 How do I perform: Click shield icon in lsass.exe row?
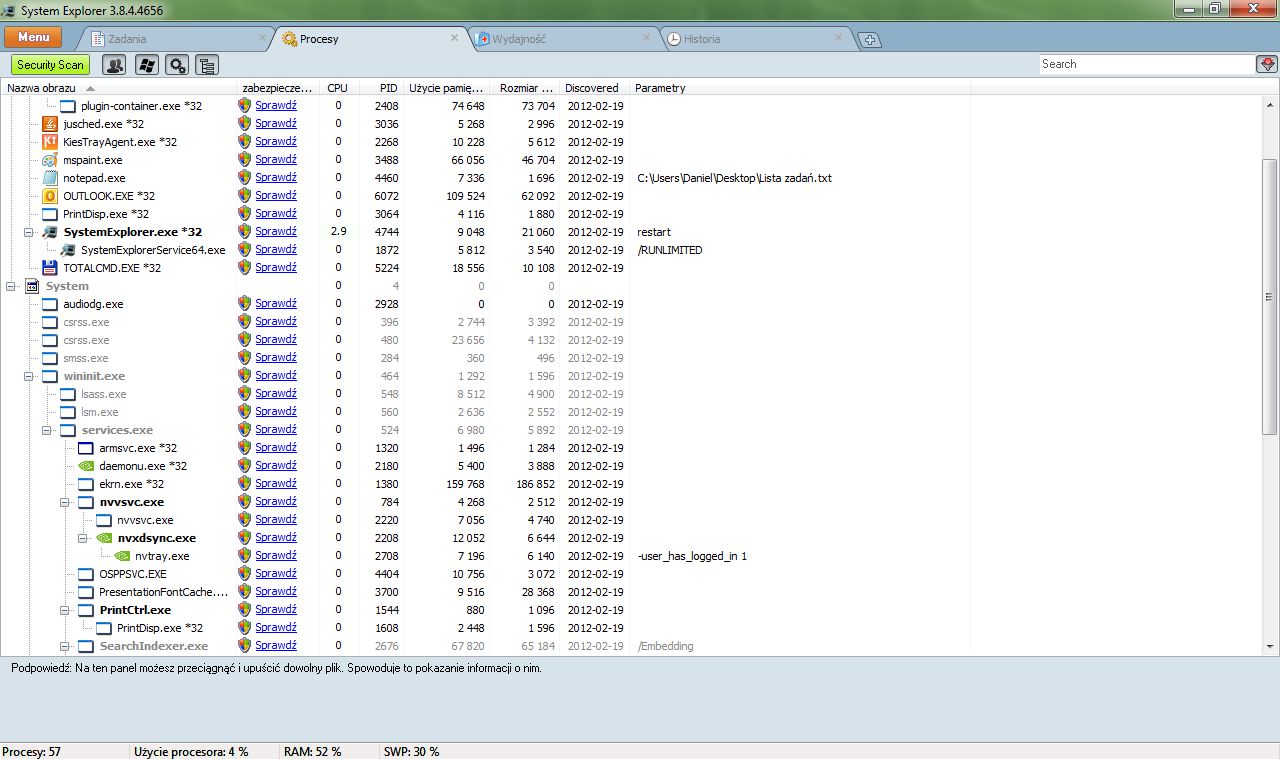[x=244, y=393]
